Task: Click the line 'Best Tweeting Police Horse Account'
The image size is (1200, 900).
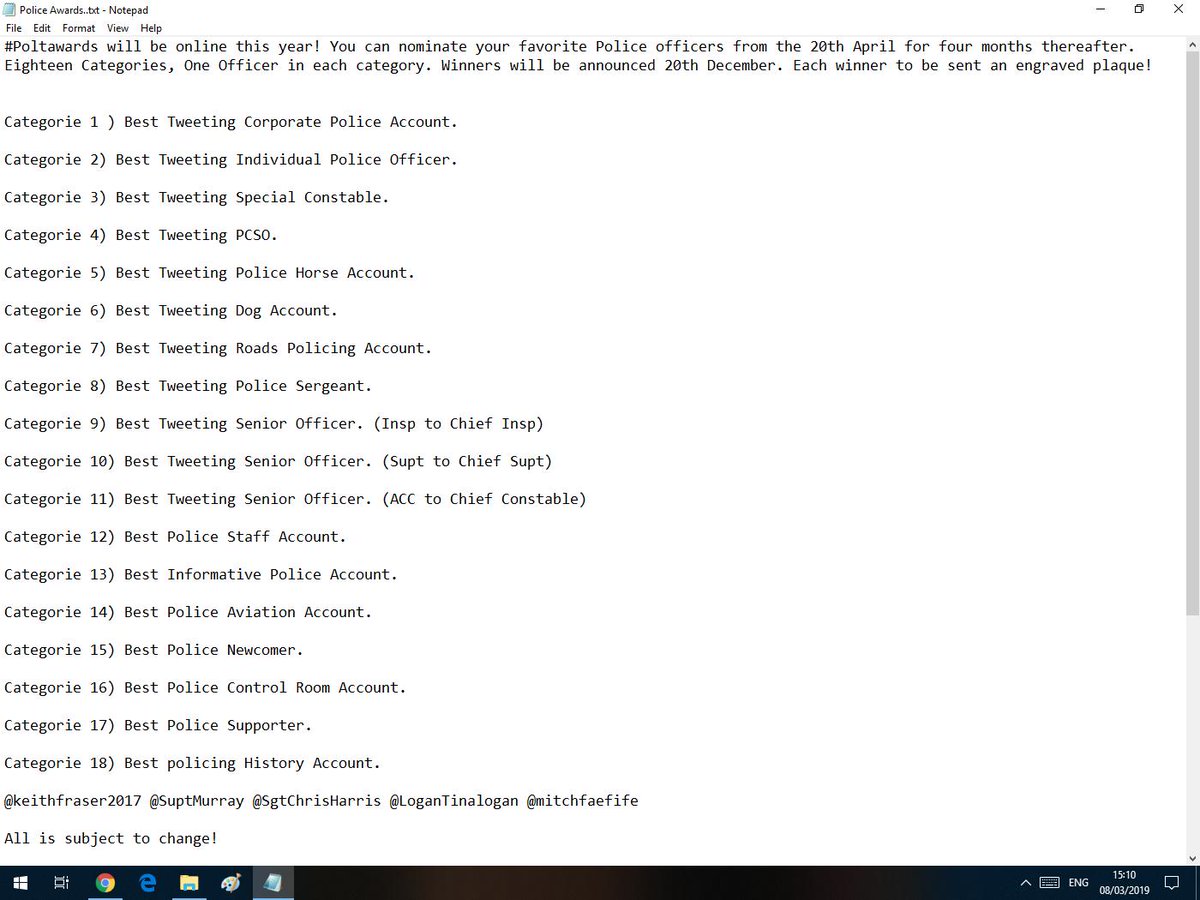Action: tap(265, 273)
